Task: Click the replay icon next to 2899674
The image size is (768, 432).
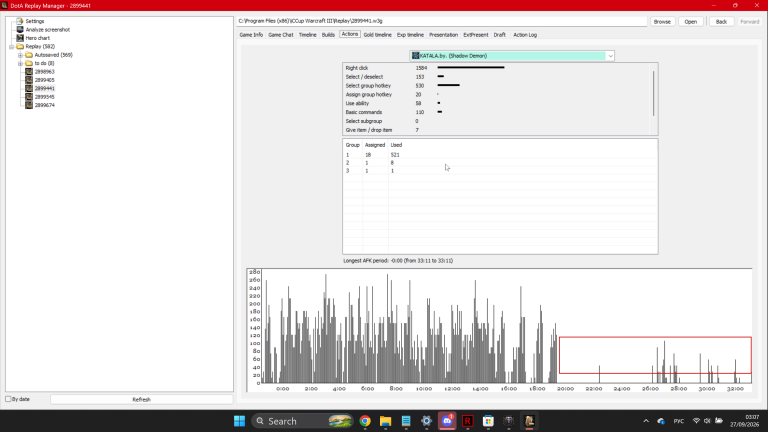Action: click(29, 105)
